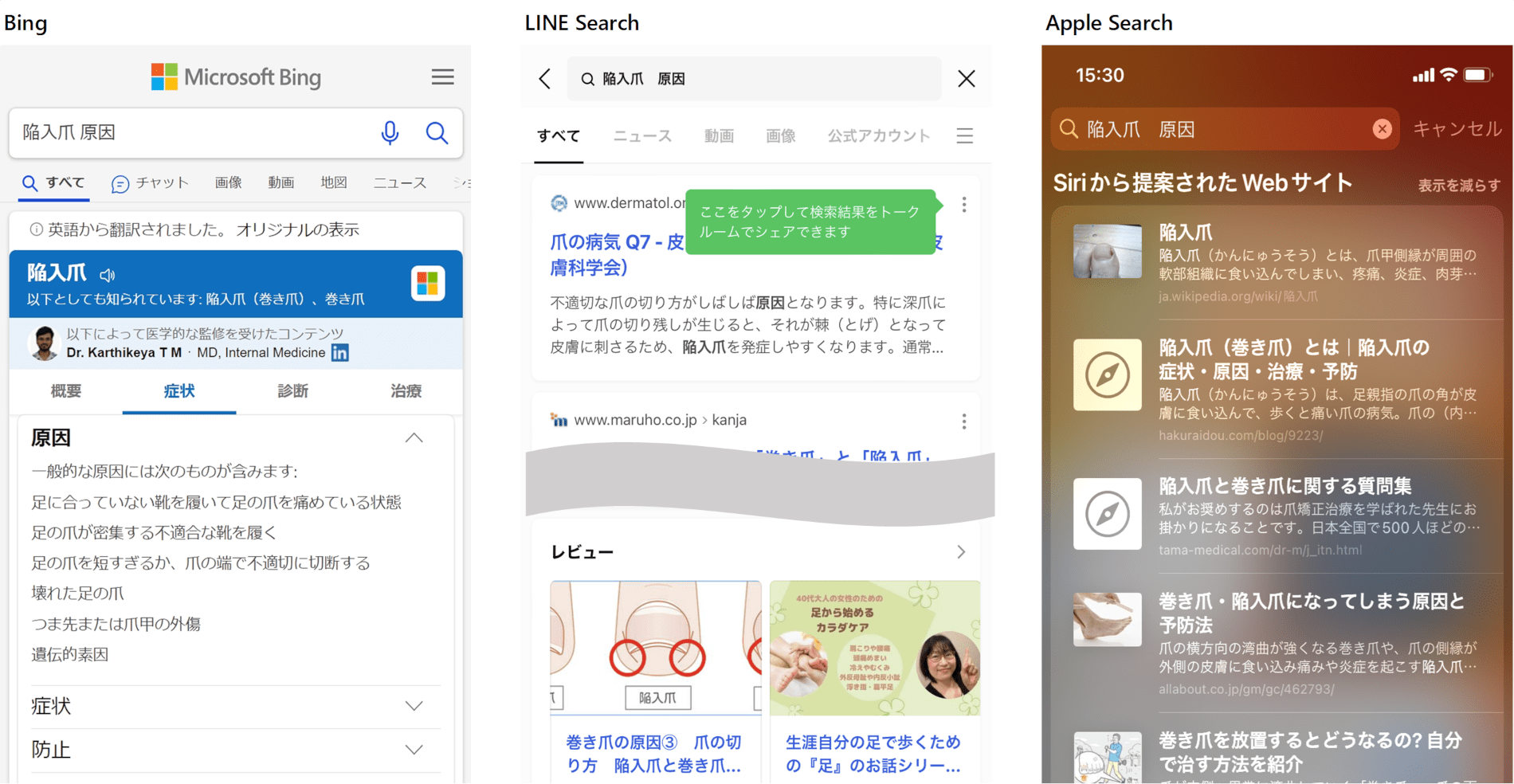The width and height of the screenshot is (1514, 784).
Task: Open 陥入爪 toe diagram review thumbnail
Action: tap(655, 648)
